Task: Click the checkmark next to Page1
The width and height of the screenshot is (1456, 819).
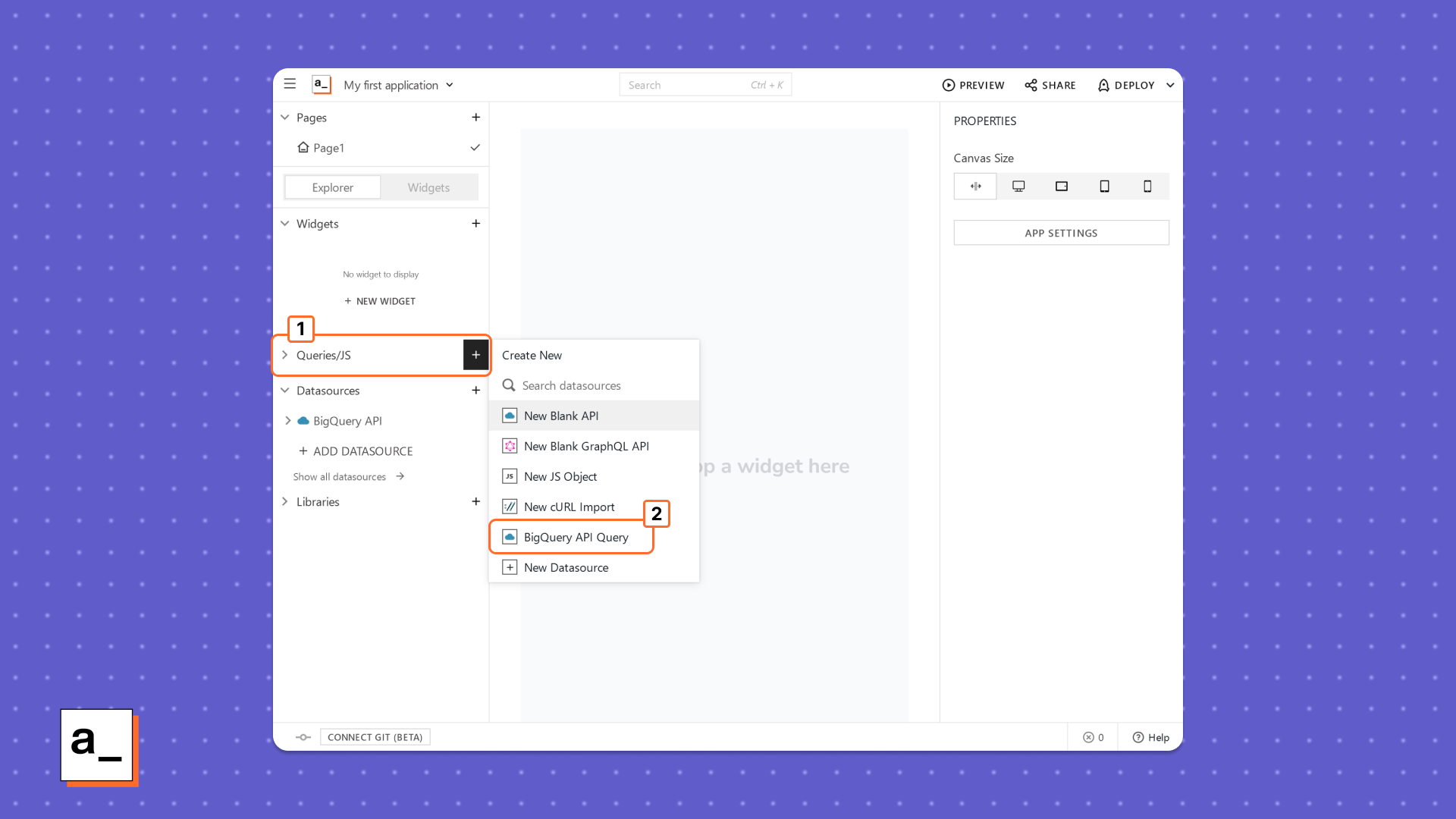Action: tap(475, 148)
